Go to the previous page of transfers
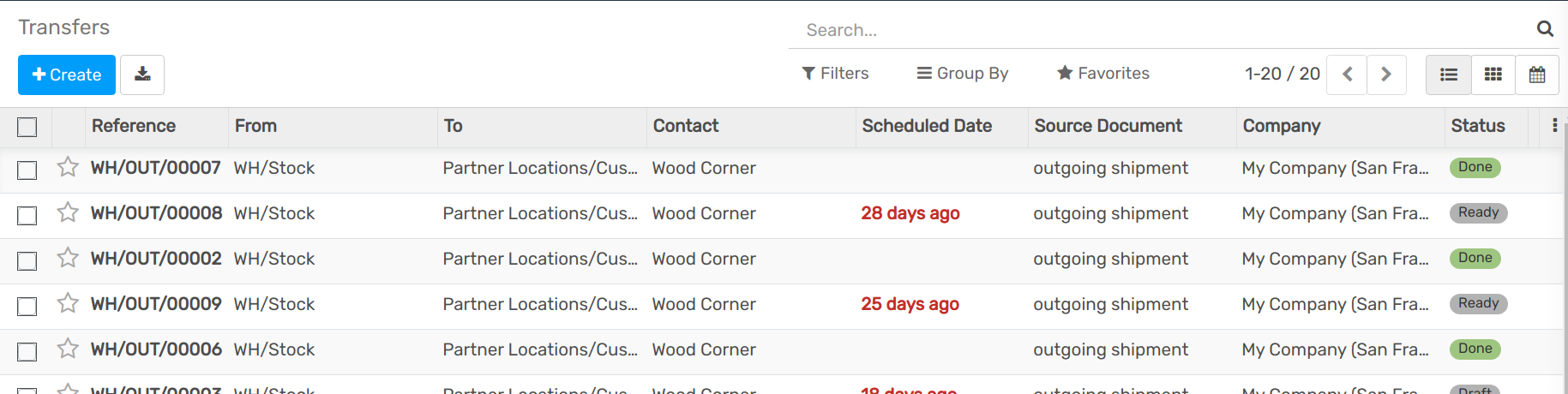The image size is (1568, 394). coord(1347,75)
